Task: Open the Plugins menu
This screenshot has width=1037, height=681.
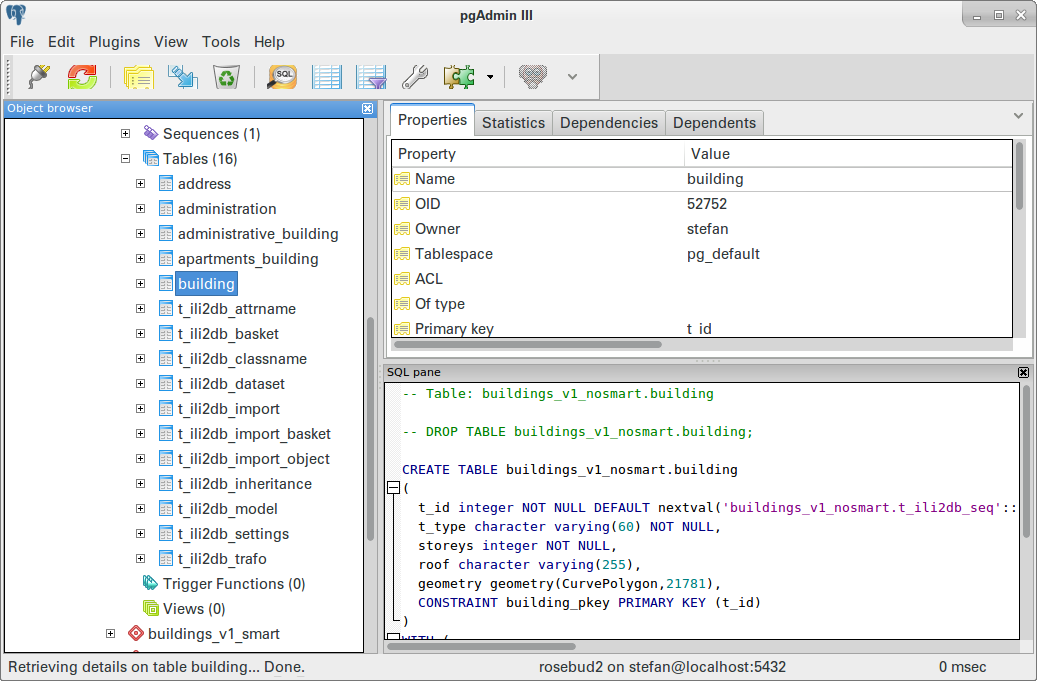Action: [x=114, y=42]
